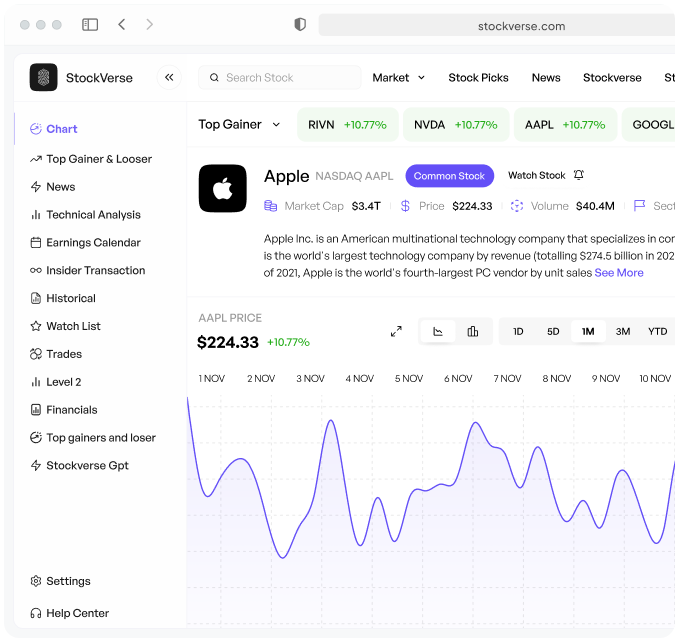Select the 5D time range
The height and width of the screenshot is (642, 675).
[553, 332]
